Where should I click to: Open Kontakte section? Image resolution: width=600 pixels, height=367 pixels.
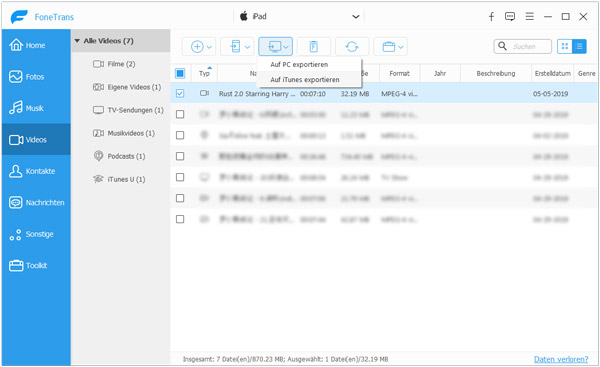pos(36,171)
